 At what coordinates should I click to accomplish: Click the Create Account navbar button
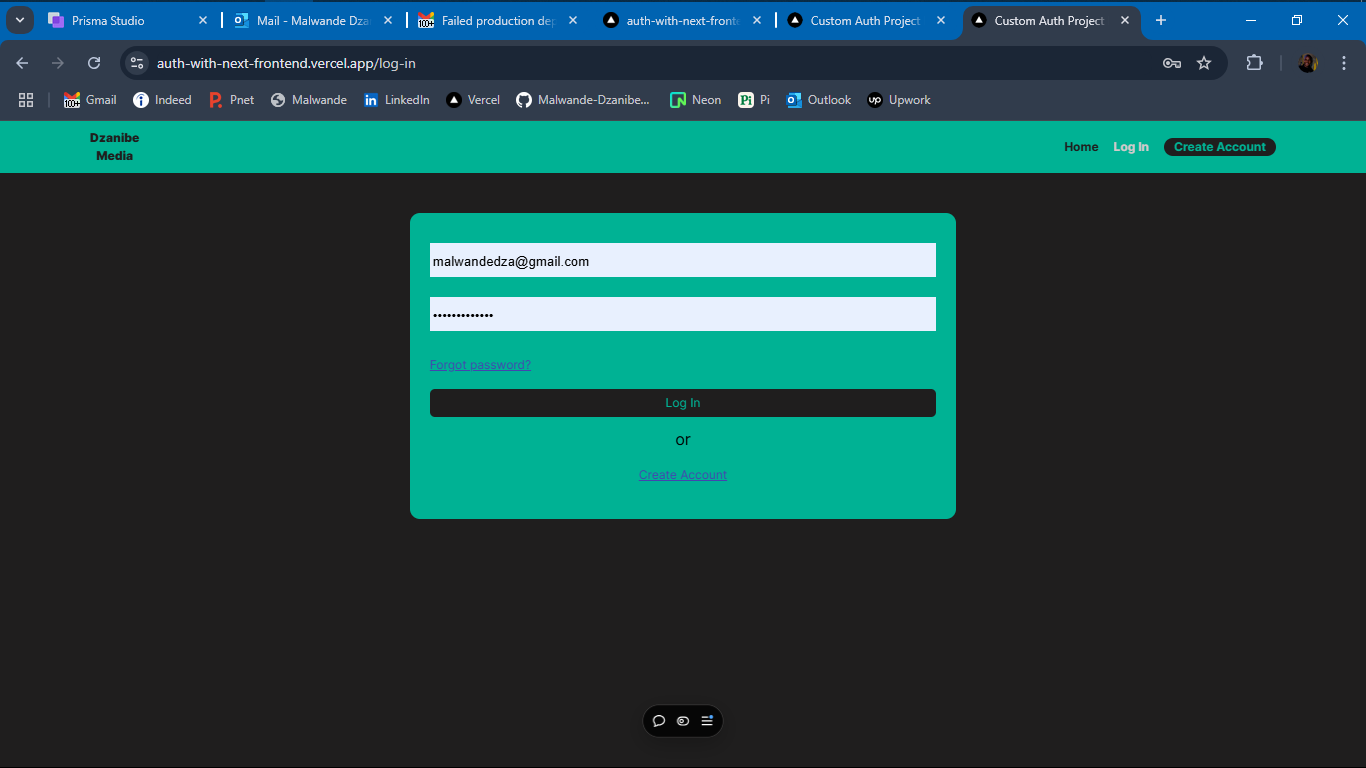(x=1219, y=147)
